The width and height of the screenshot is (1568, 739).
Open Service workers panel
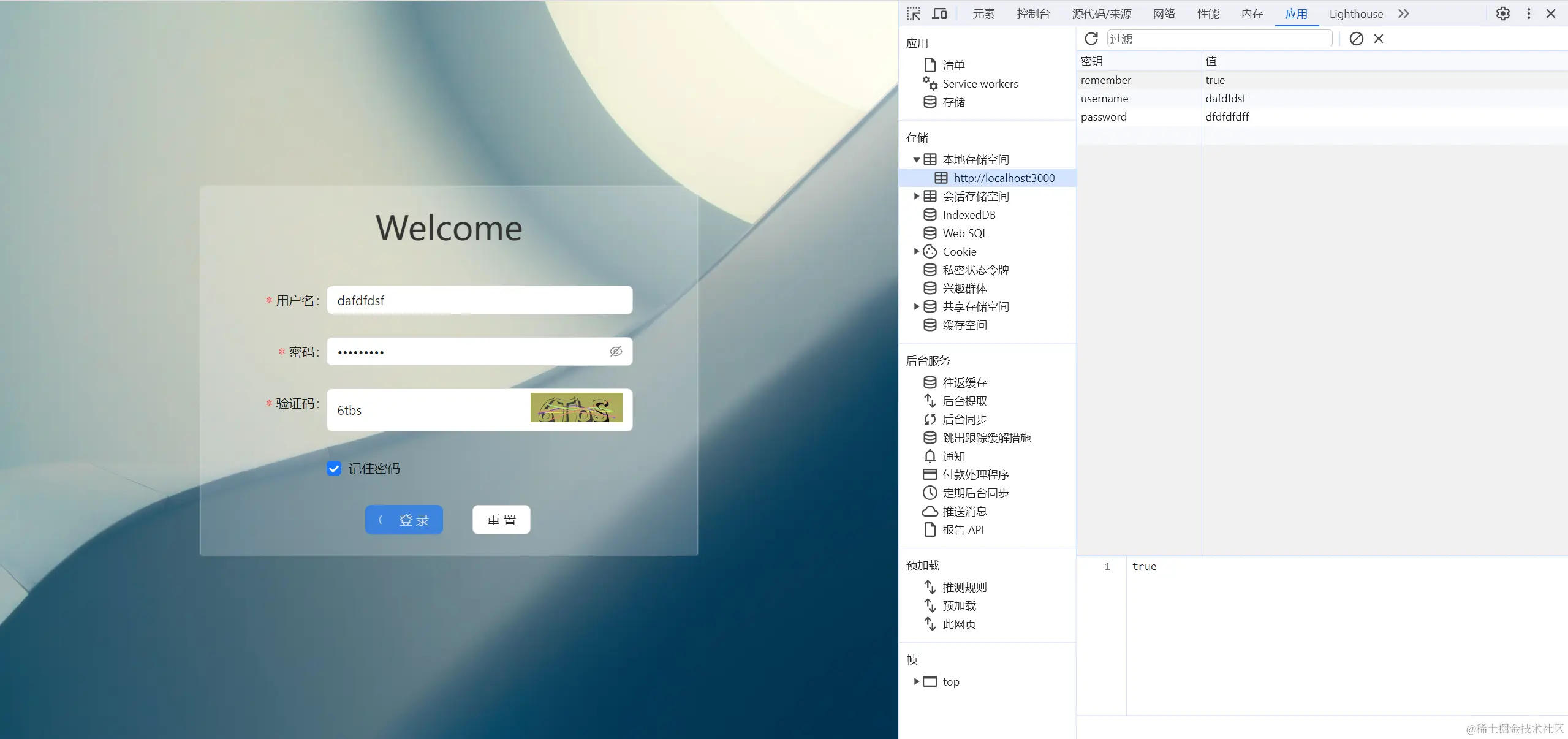pyautogui.click(x=980, y=84)
